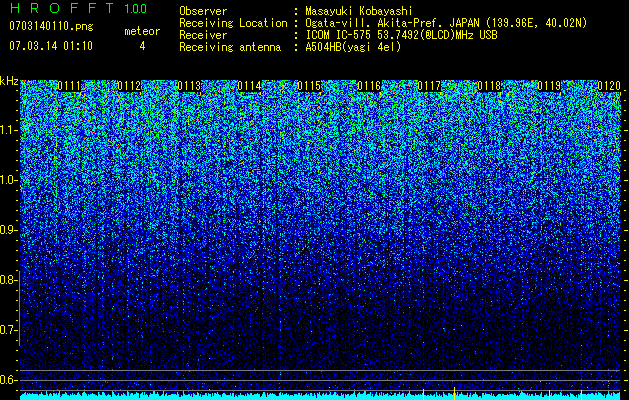Click the Observer field label

click(x=203, y=11)
